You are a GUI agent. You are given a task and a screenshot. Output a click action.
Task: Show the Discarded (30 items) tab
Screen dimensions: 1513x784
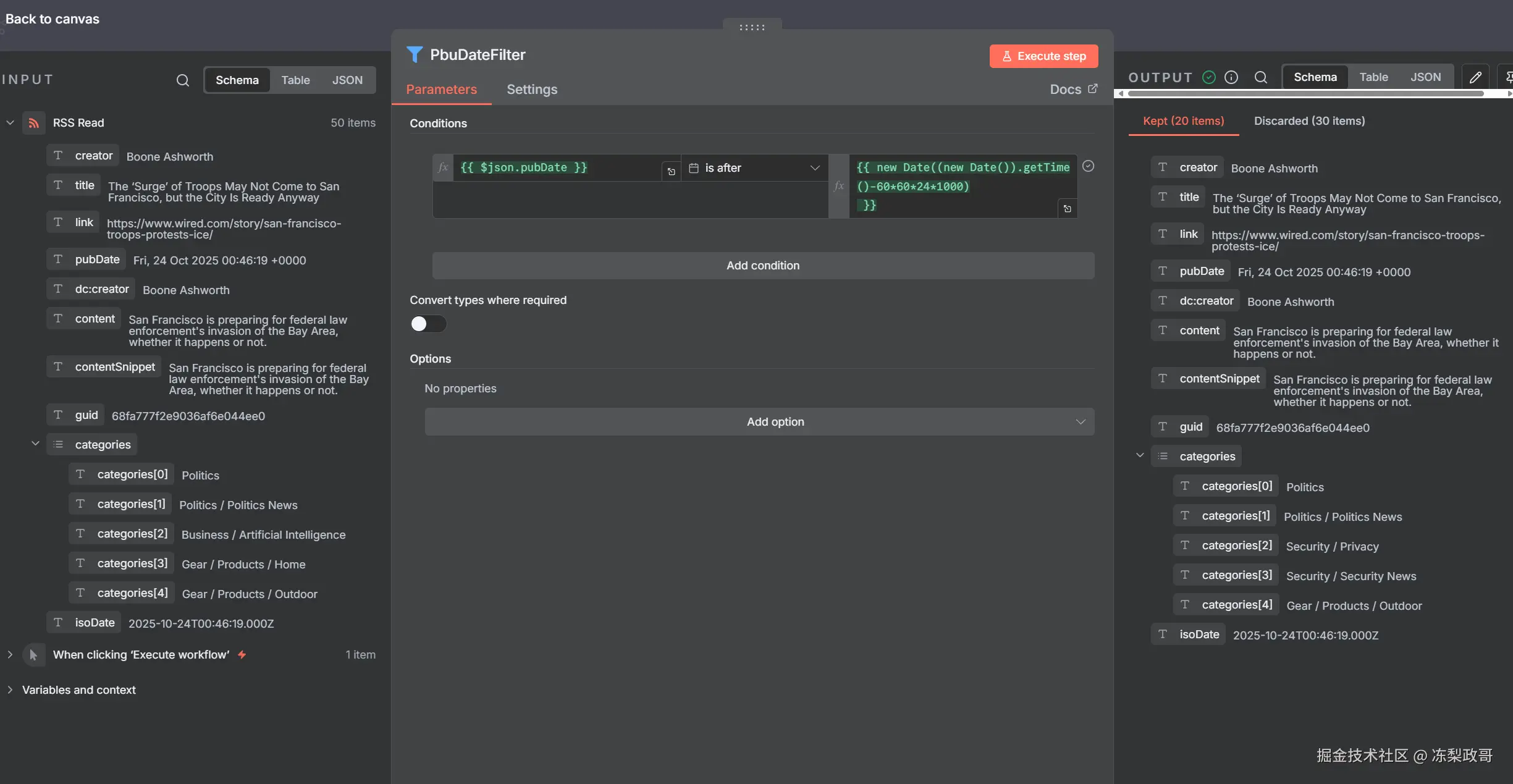click(x=1309, y=121)
